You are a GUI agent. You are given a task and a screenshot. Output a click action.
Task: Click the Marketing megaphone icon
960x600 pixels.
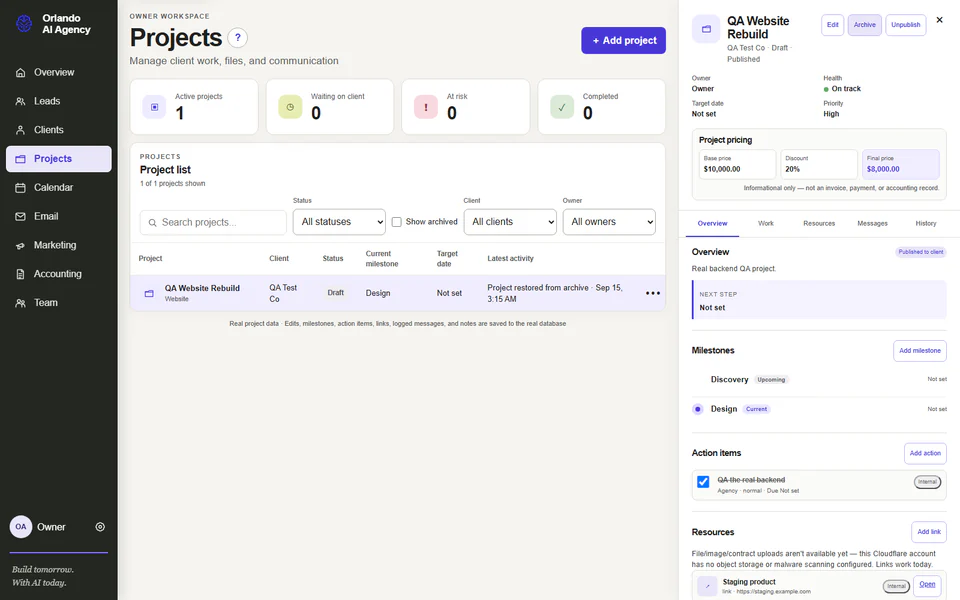[20, 245]
